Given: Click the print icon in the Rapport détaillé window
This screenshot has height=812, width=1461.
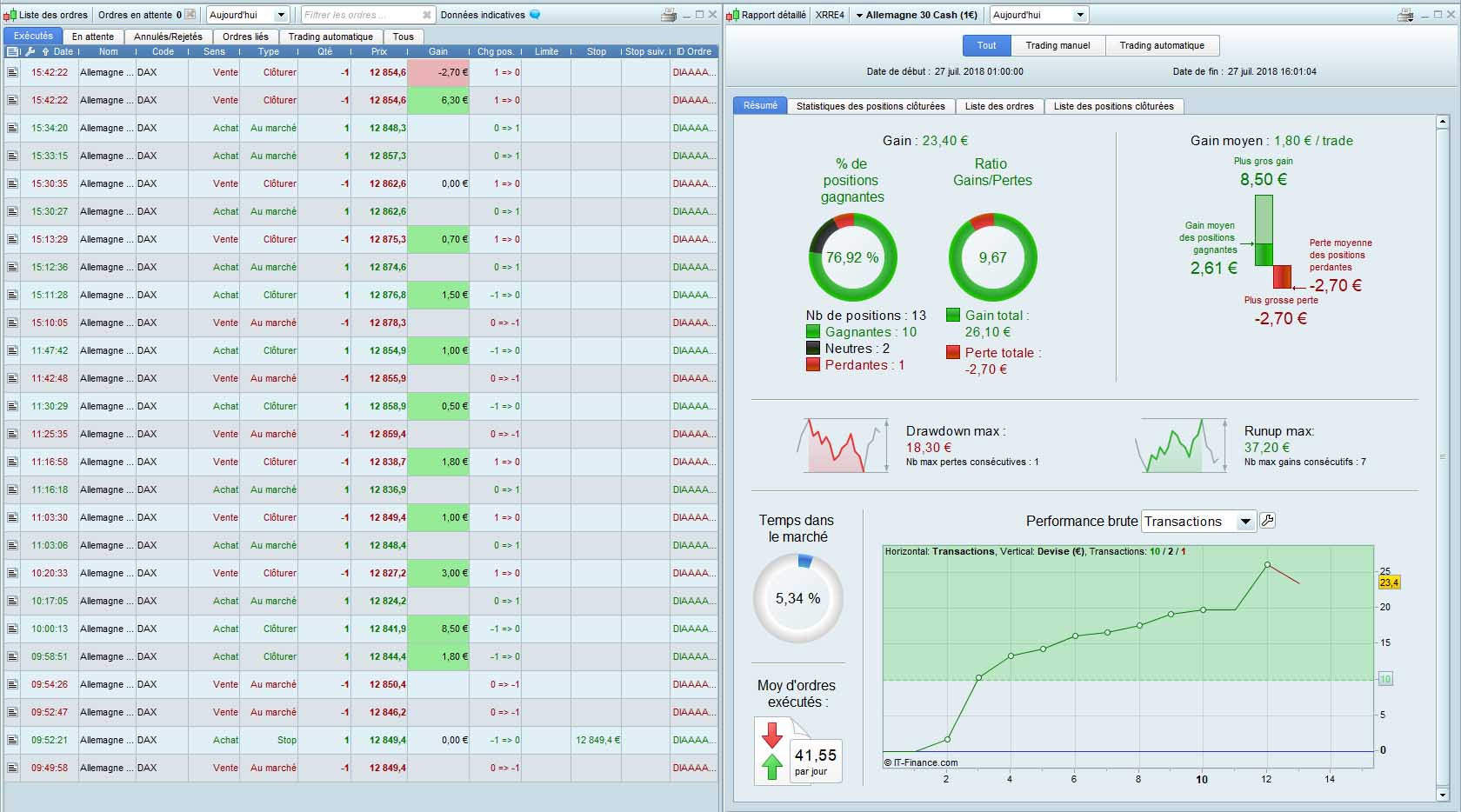Looking at the screenshot, I should coord(1405,15).
